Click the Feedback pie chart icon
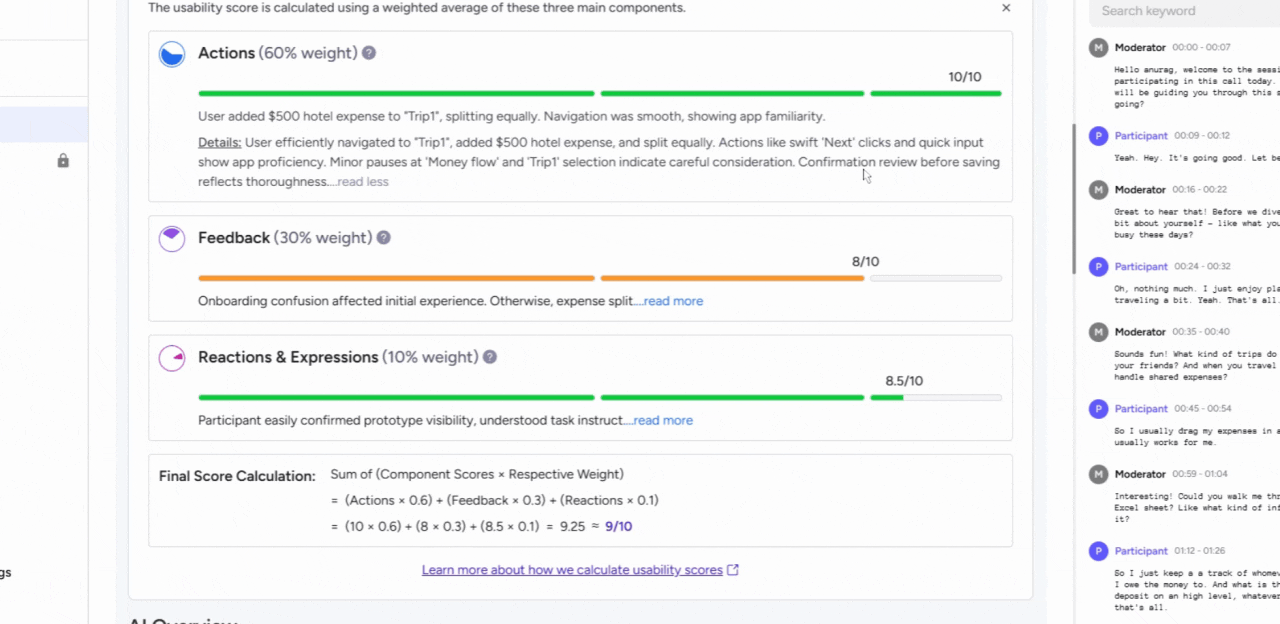 (x=172, y=239)
